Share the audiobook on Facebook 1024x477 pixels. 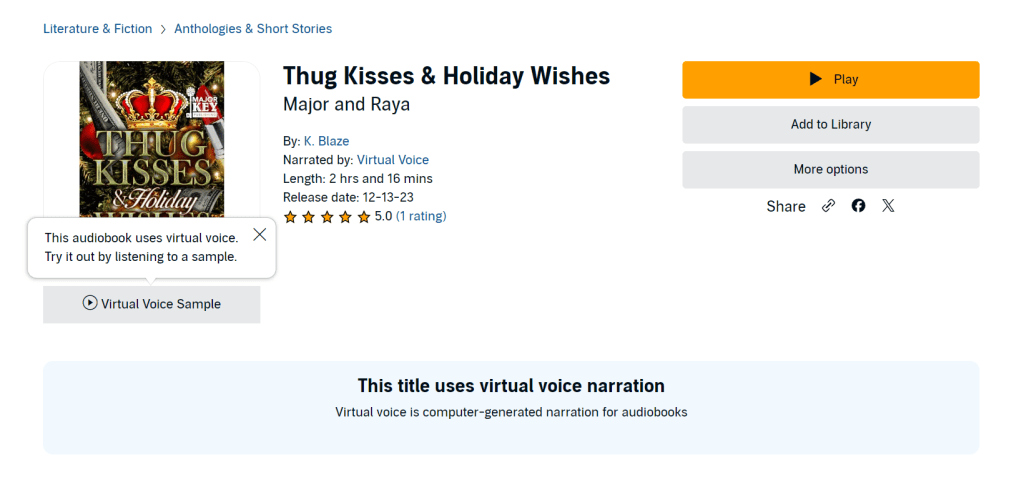click(858, 206)
